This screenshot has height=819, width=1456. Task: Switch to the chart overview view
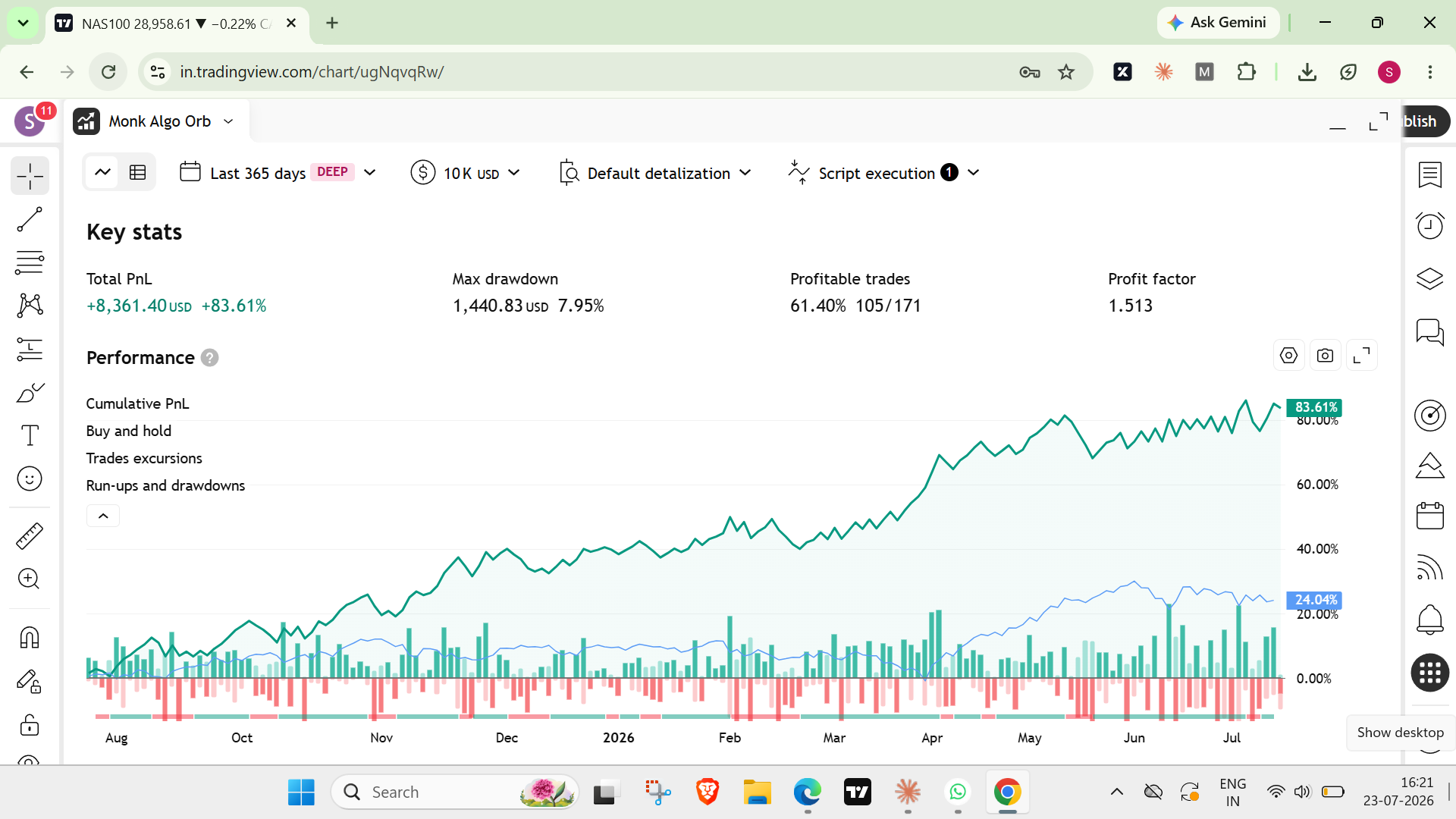102,172
